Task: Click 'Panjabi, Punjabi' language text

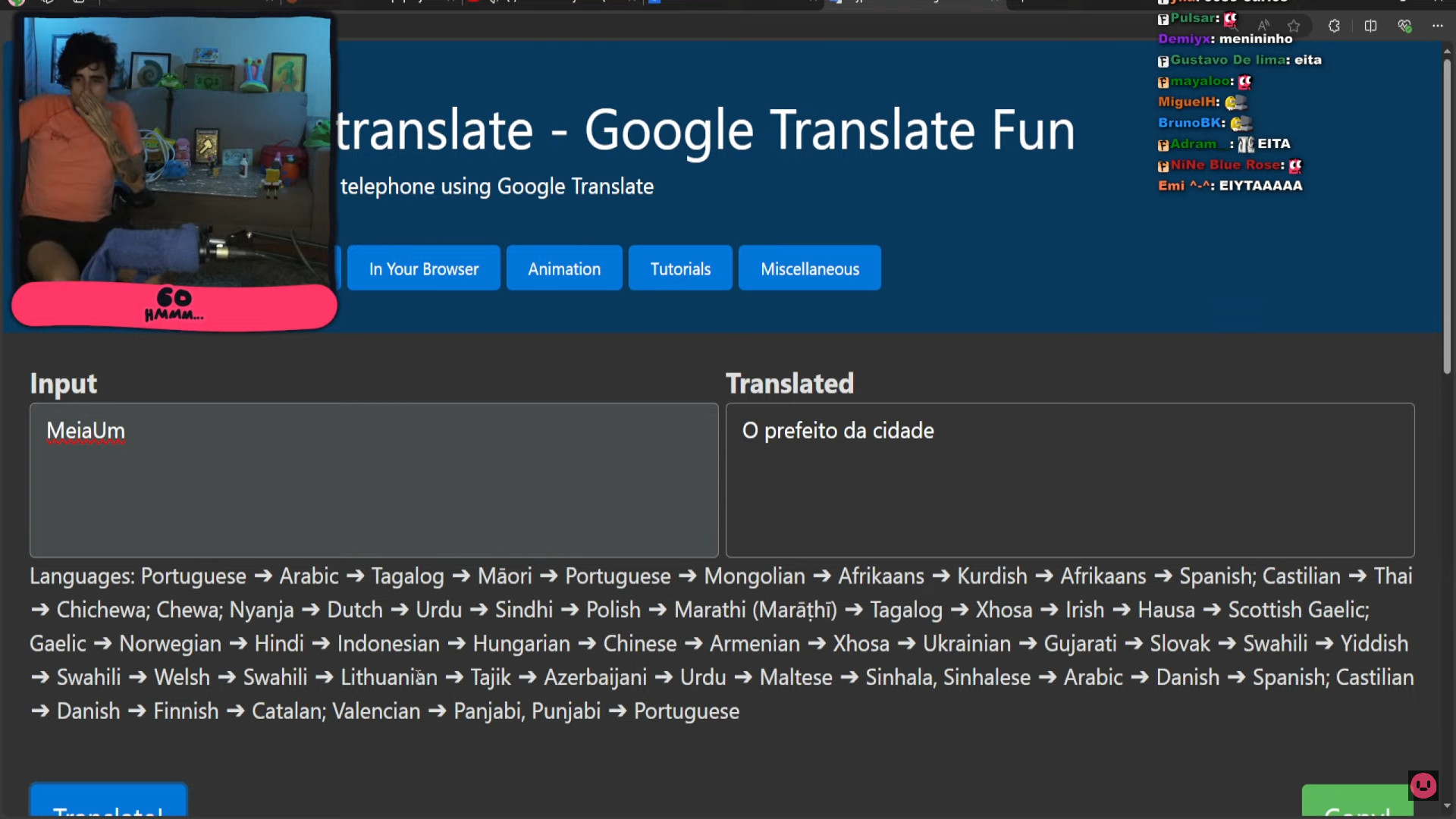Action: coord(527,711)
